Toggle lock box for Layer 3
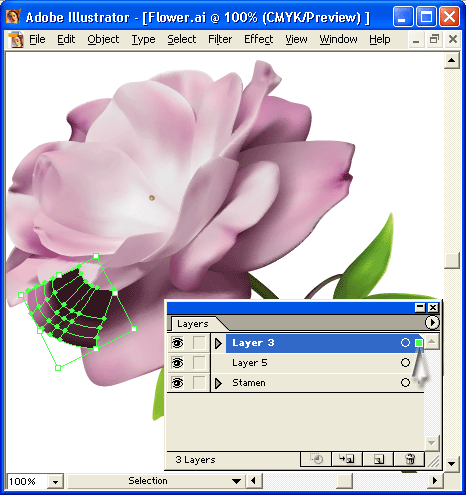This screenshot has height=495, width=466. [199, 343]
